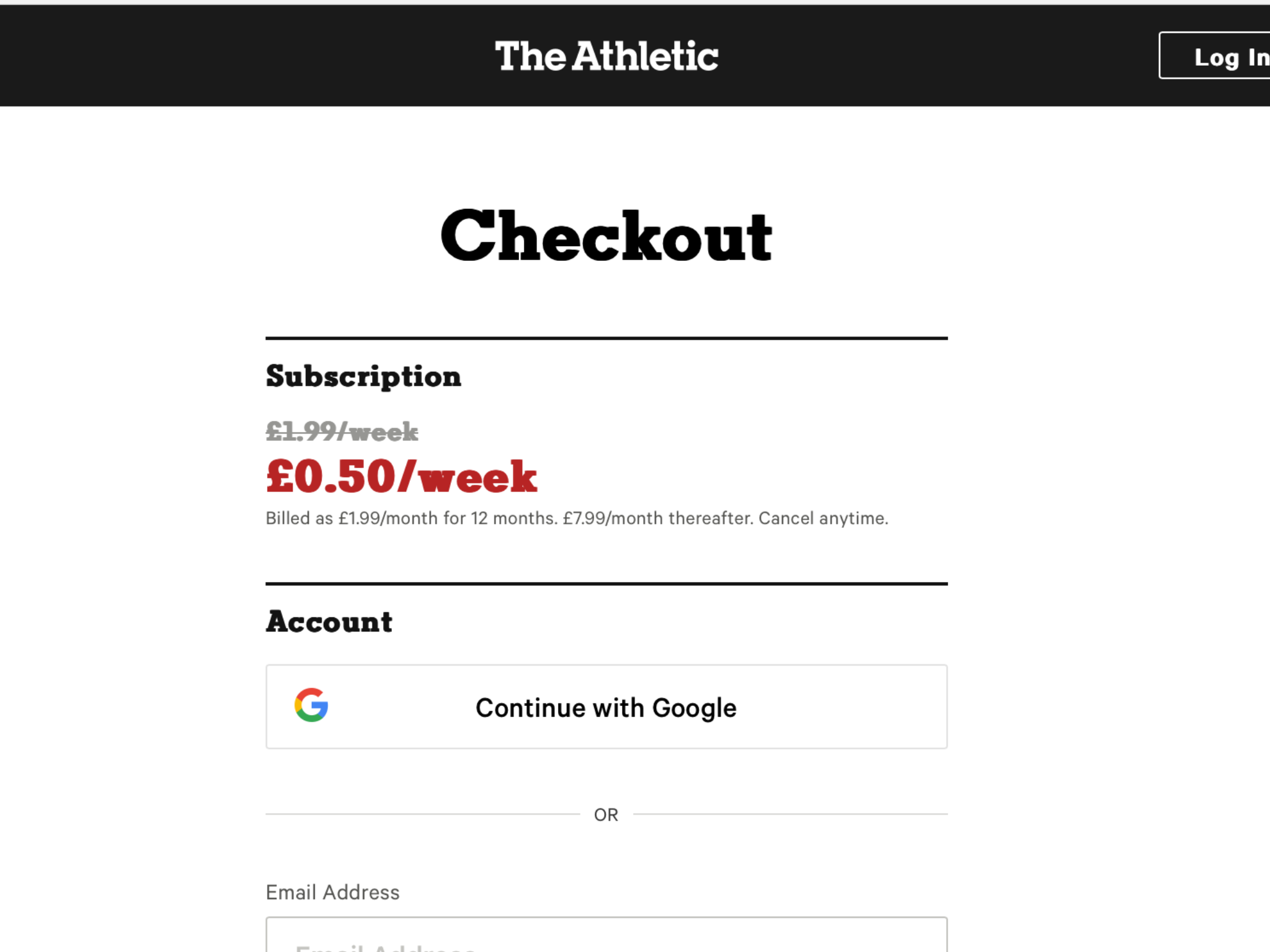
Task: Click the divider line above Account
Action: click(x=606, y=583)
